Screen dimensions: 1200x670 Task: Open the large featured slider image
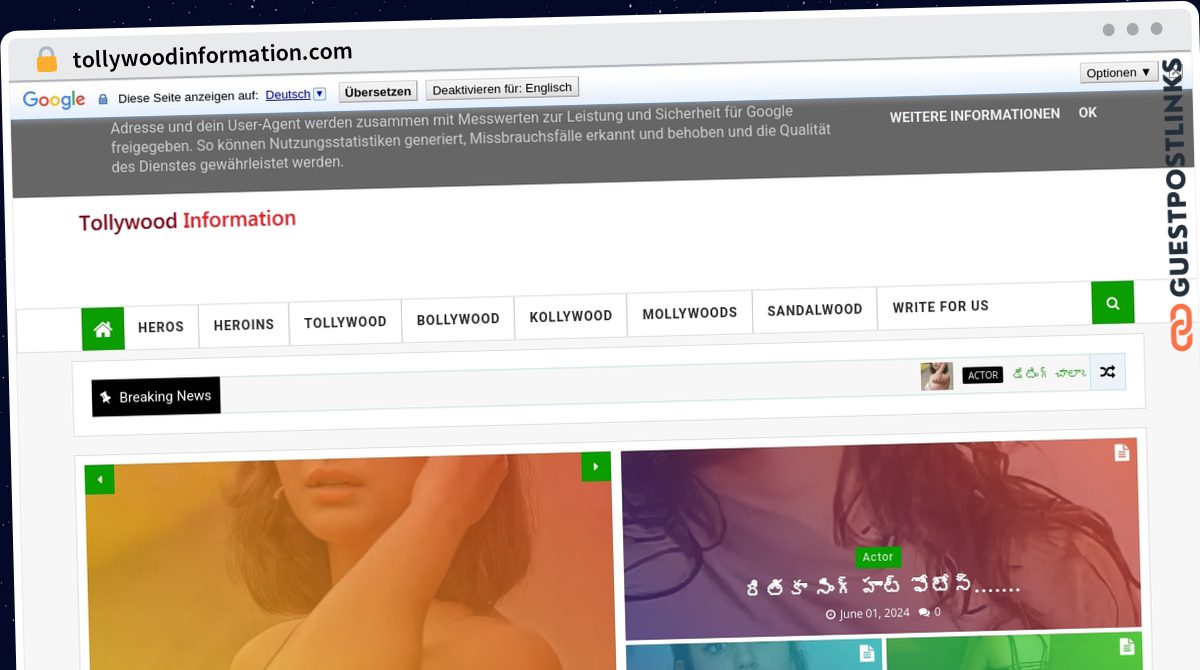pos(351,563)
